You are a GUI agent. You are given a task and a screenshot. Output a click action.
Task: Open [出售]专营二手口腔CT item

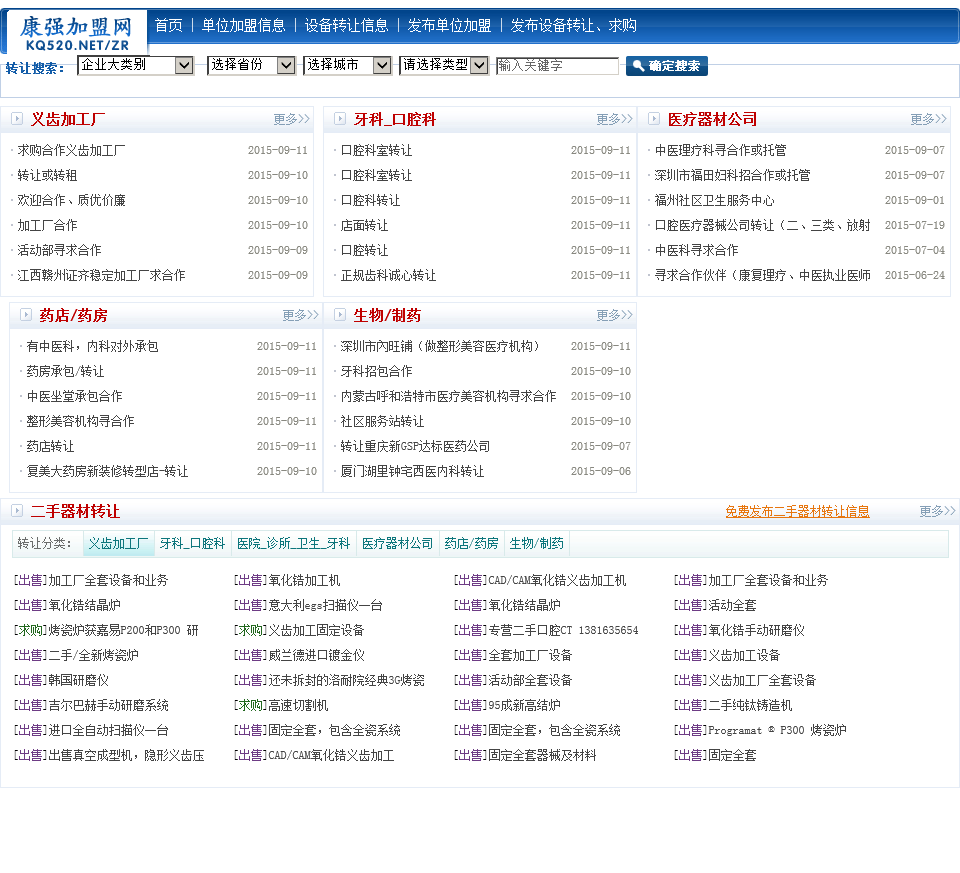point(546,630)
